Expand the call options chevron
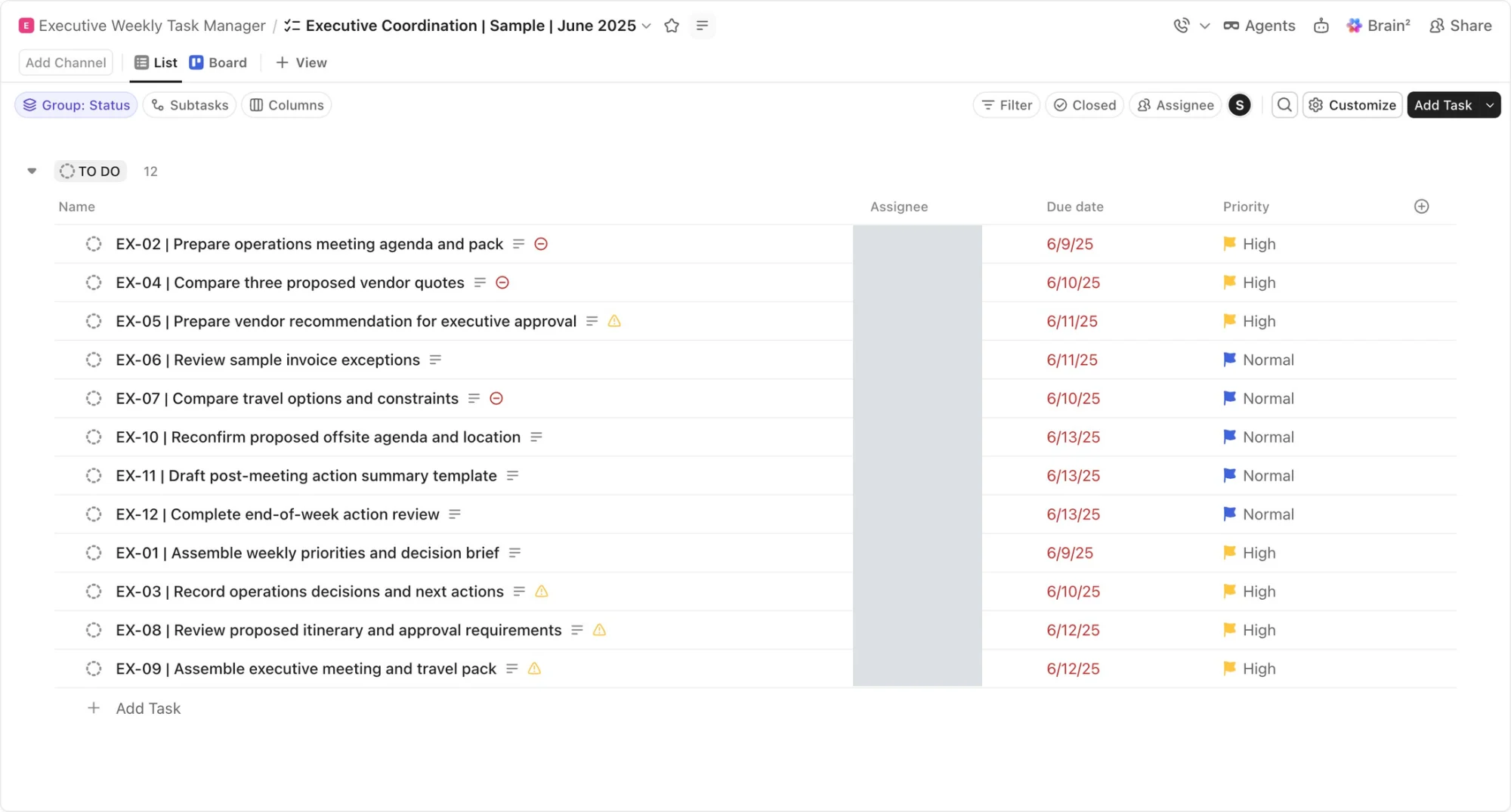1511x812 pixels. click(x=1205, y=26)
